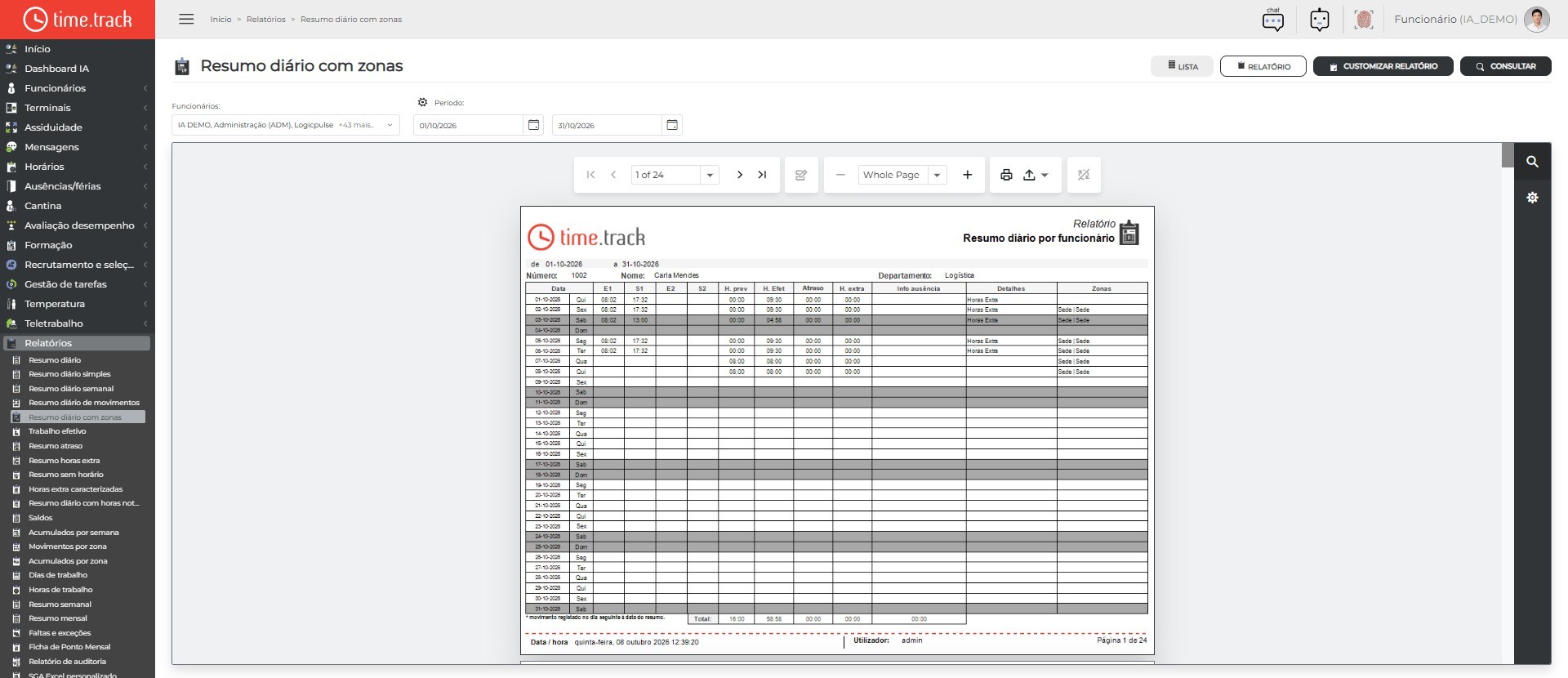Image resolution: width=1568 pixels, height=678 pixels.
Task: Expand the Horários sidebar menu
Action: 76,167
